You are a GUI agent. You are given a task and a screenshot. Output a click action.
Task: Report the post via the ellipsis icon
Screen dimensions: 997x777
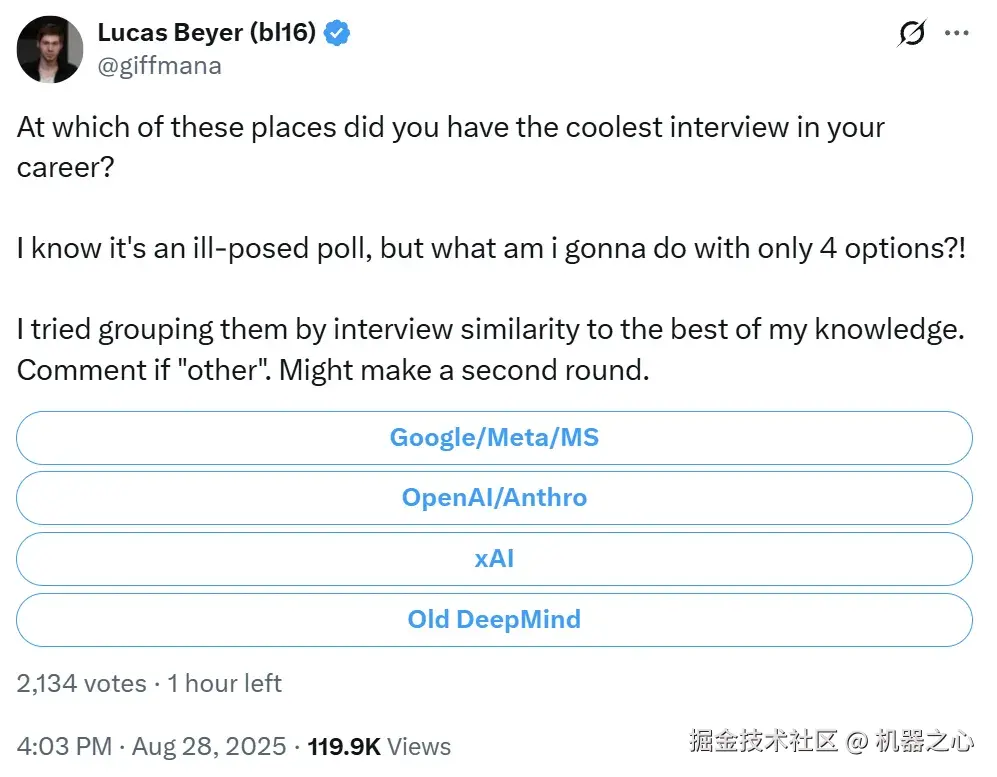(x=957, y=33)
